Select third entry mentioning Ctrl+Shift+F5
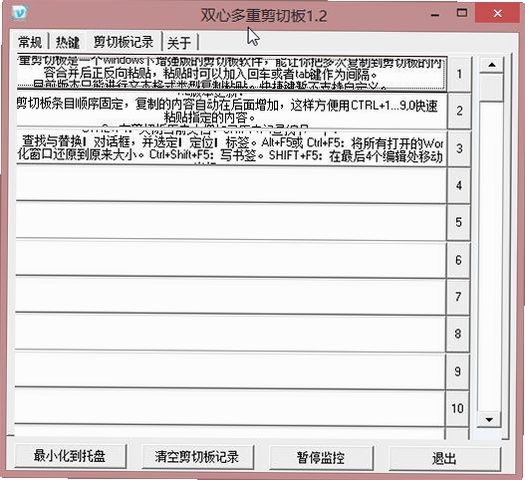The height and width of the screenshot is (480, 525). click(232, 148)
